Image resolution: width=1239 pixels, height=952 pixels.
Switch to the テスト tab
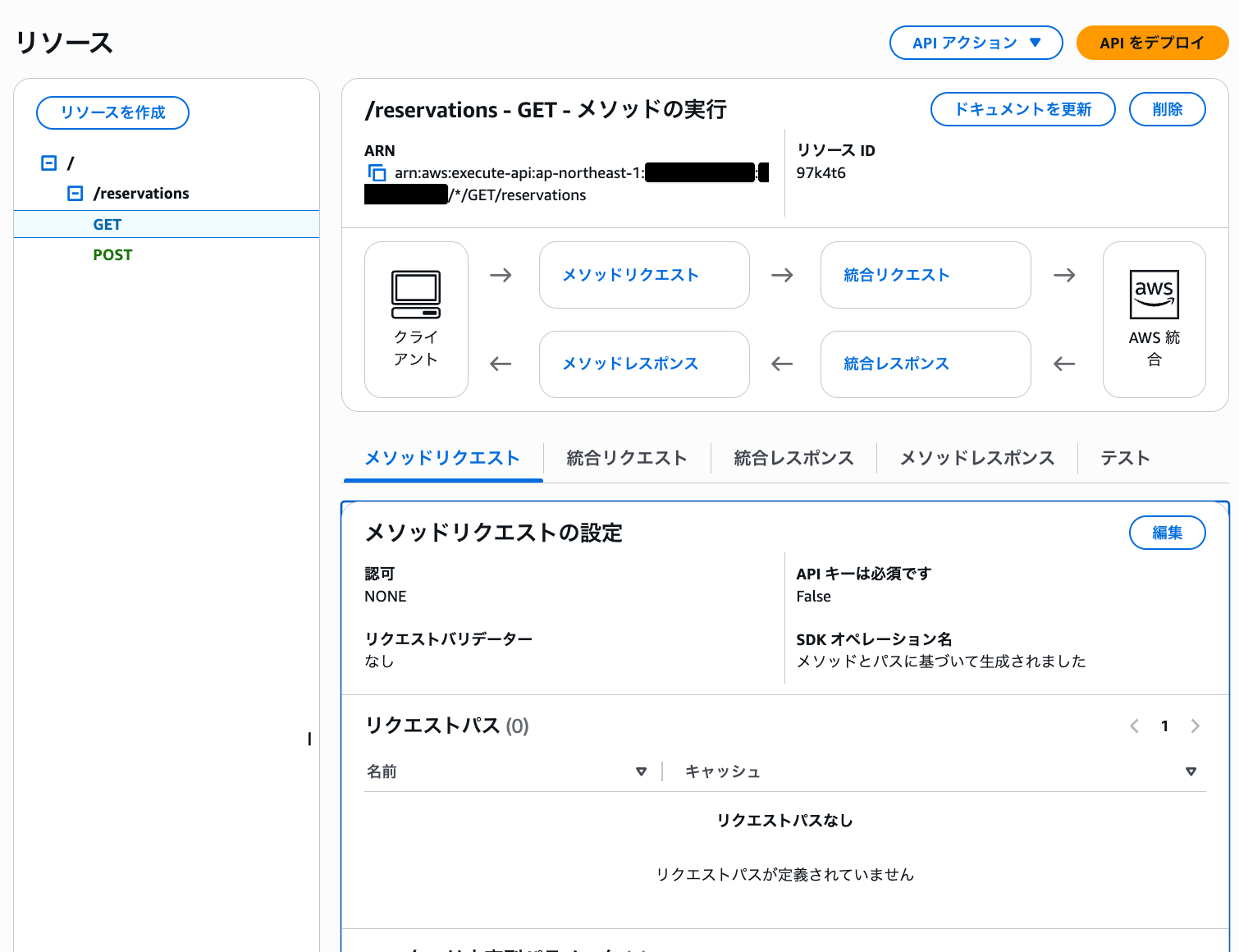[1124, 458]
